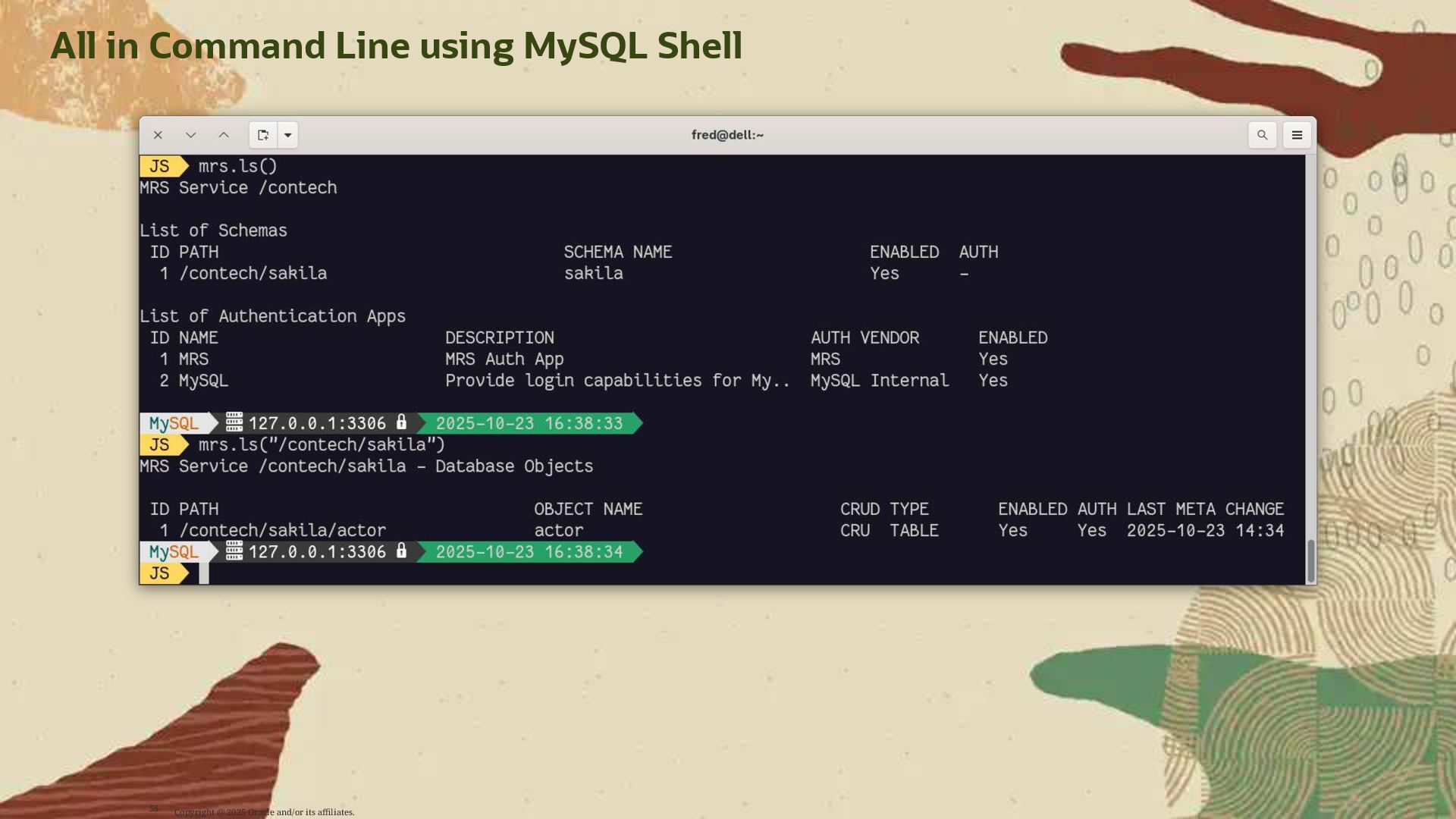
Task: Click the terminal vertical scrollbar thumb
Action: [x=1310, y=561]
